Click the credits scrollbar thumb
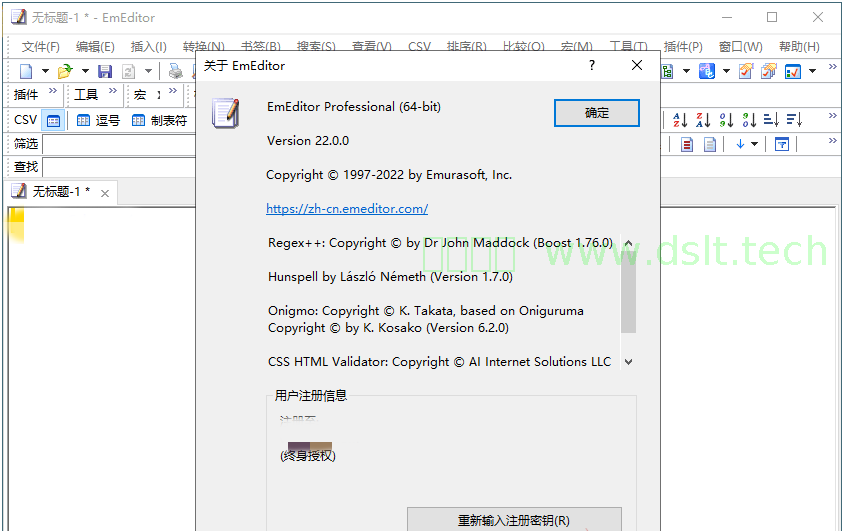The width and height of the screenshot is (842, 531). pos(628,293)
